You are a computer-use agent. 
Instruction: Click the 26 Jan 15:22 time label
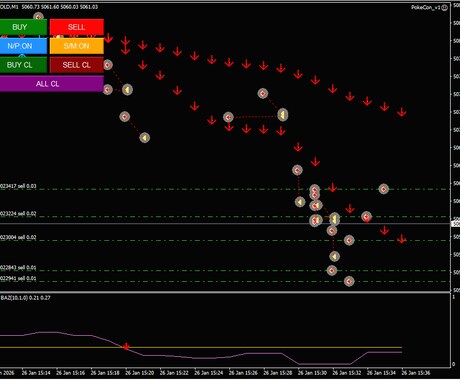point(174,373)
